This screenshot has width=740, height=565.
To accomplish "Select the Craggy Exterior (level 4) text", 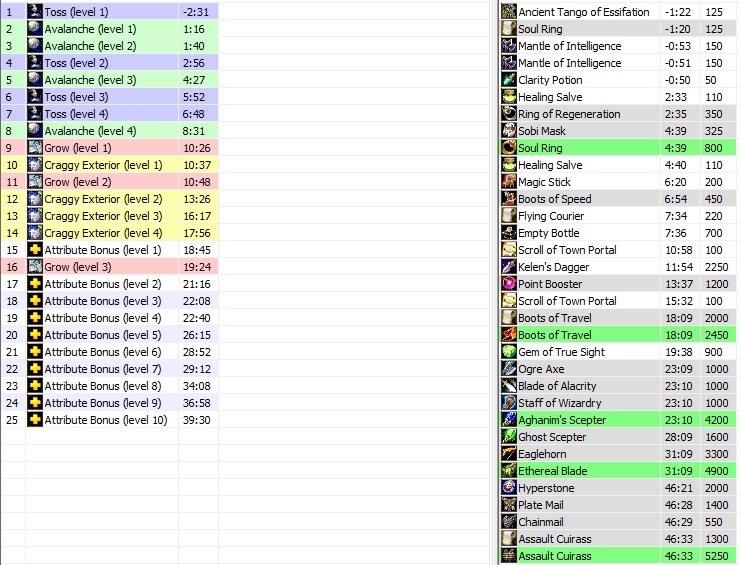I will pos(103,233).
